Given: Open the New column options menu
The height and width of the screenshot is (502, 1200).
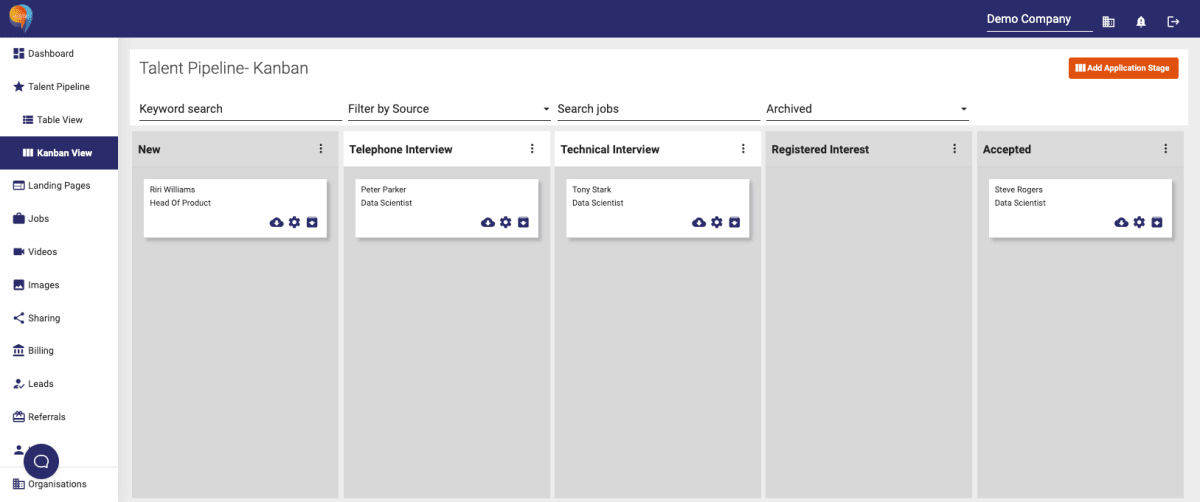Looking at the screenshot, I should coord(321,149).
